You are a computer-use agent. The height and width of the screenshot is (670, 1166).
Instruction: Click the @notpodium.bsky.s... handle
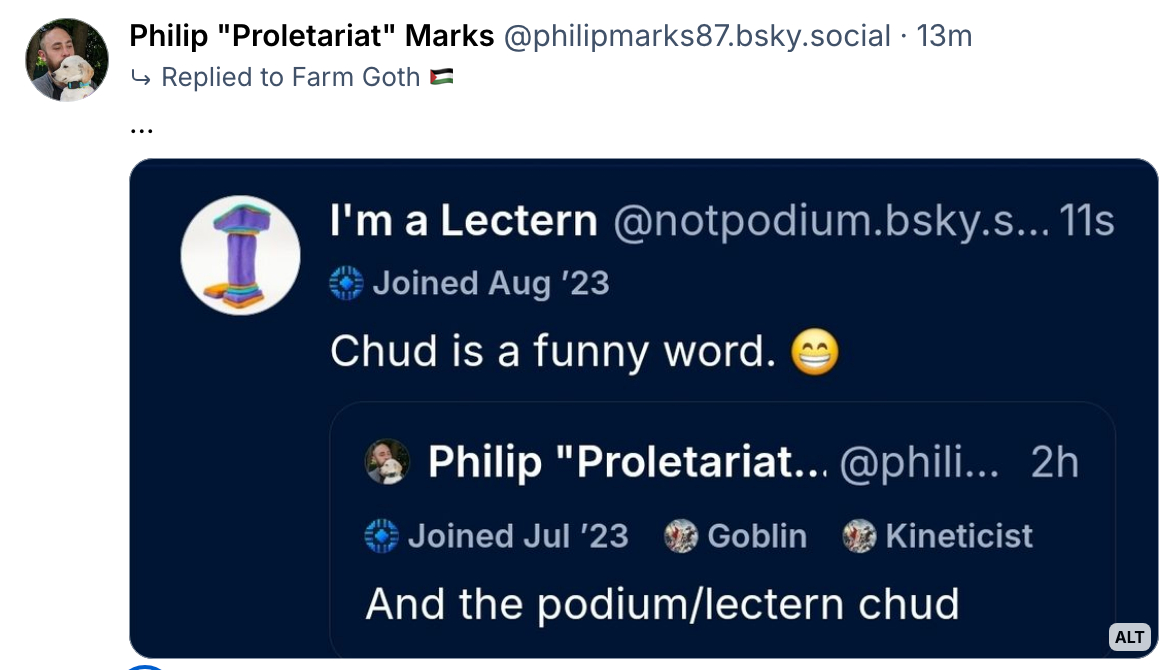point(830,221)
